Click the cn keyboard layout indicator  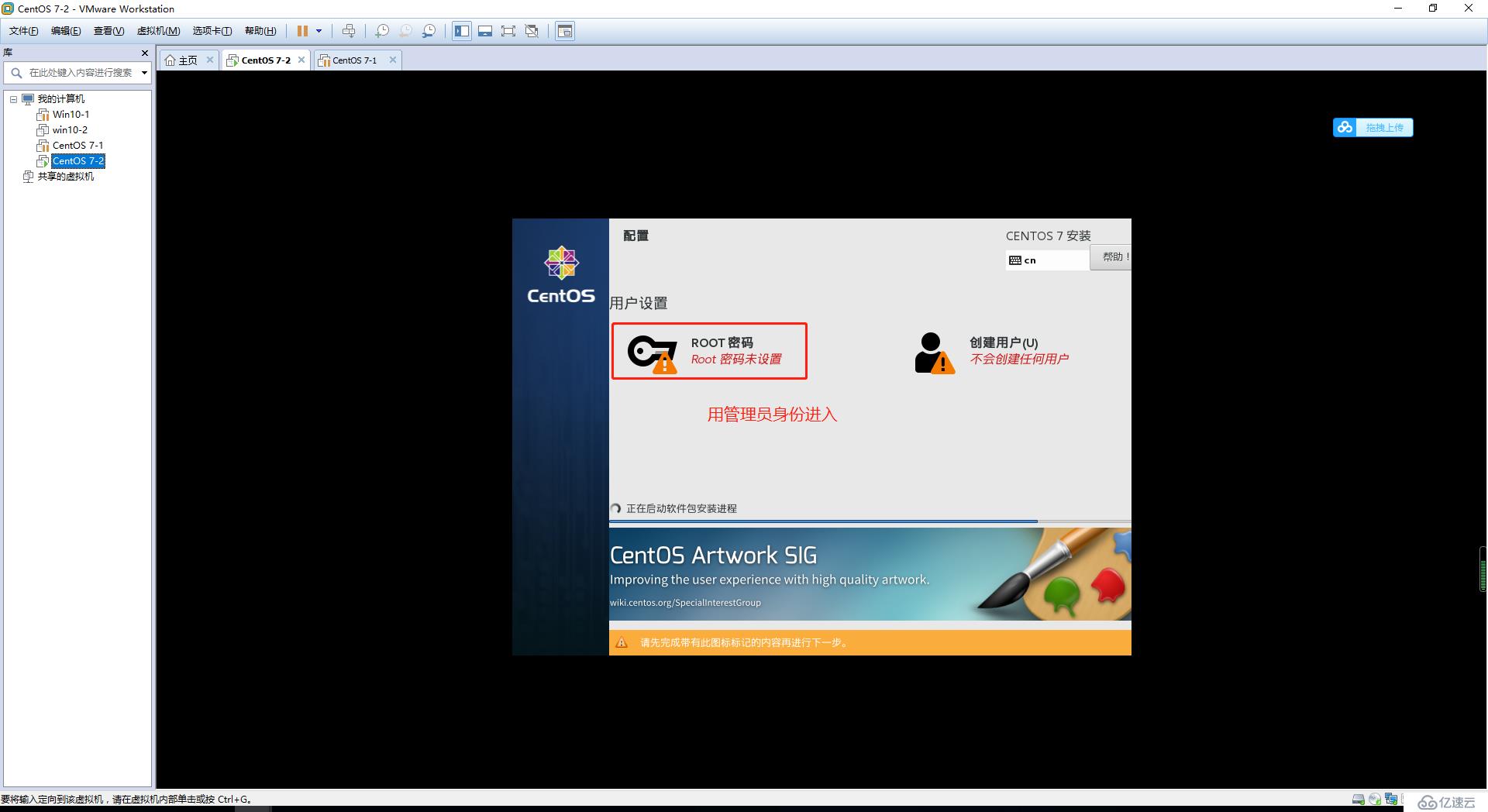click(1047, 260)
